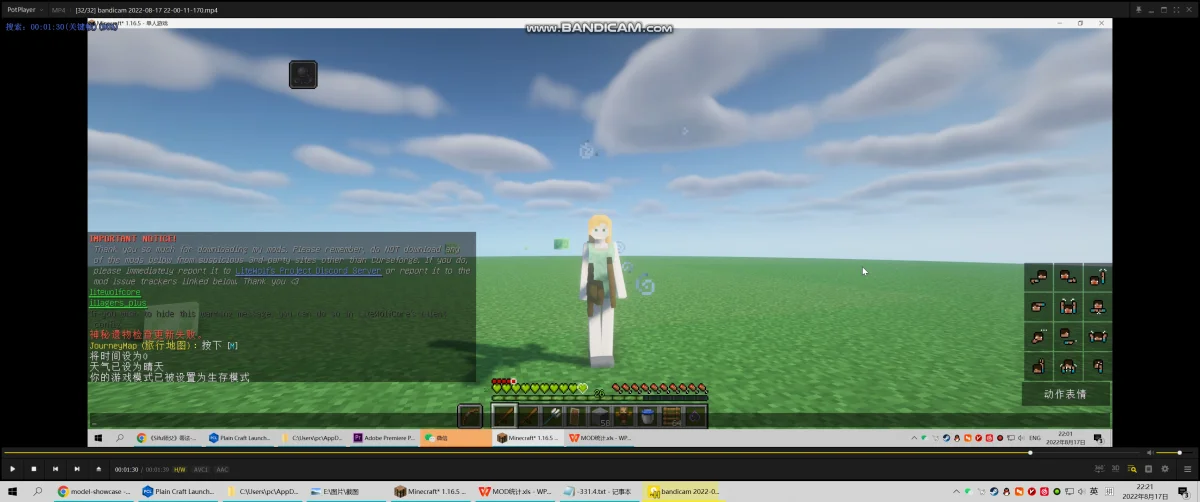Toggle 3D video mode icon
The width and height of the screenshot is (1200, 502).
click(x=1116, y=469)
